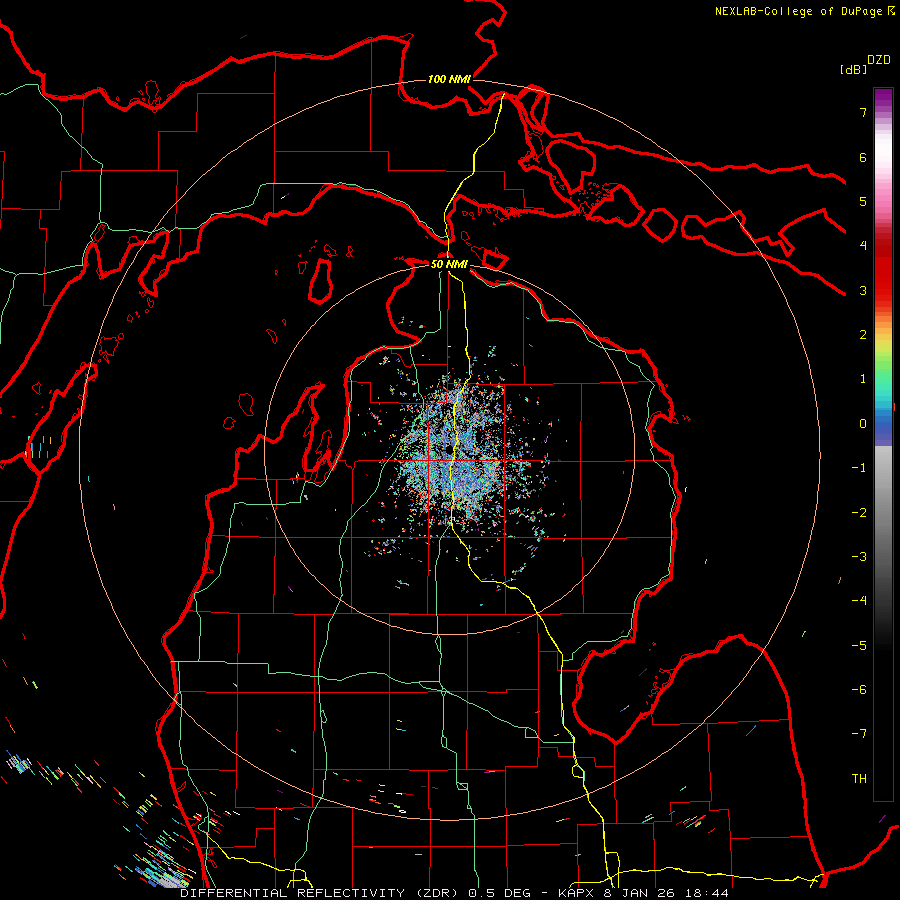
Task: Select the -5 dB scale label
Action: 859,646
